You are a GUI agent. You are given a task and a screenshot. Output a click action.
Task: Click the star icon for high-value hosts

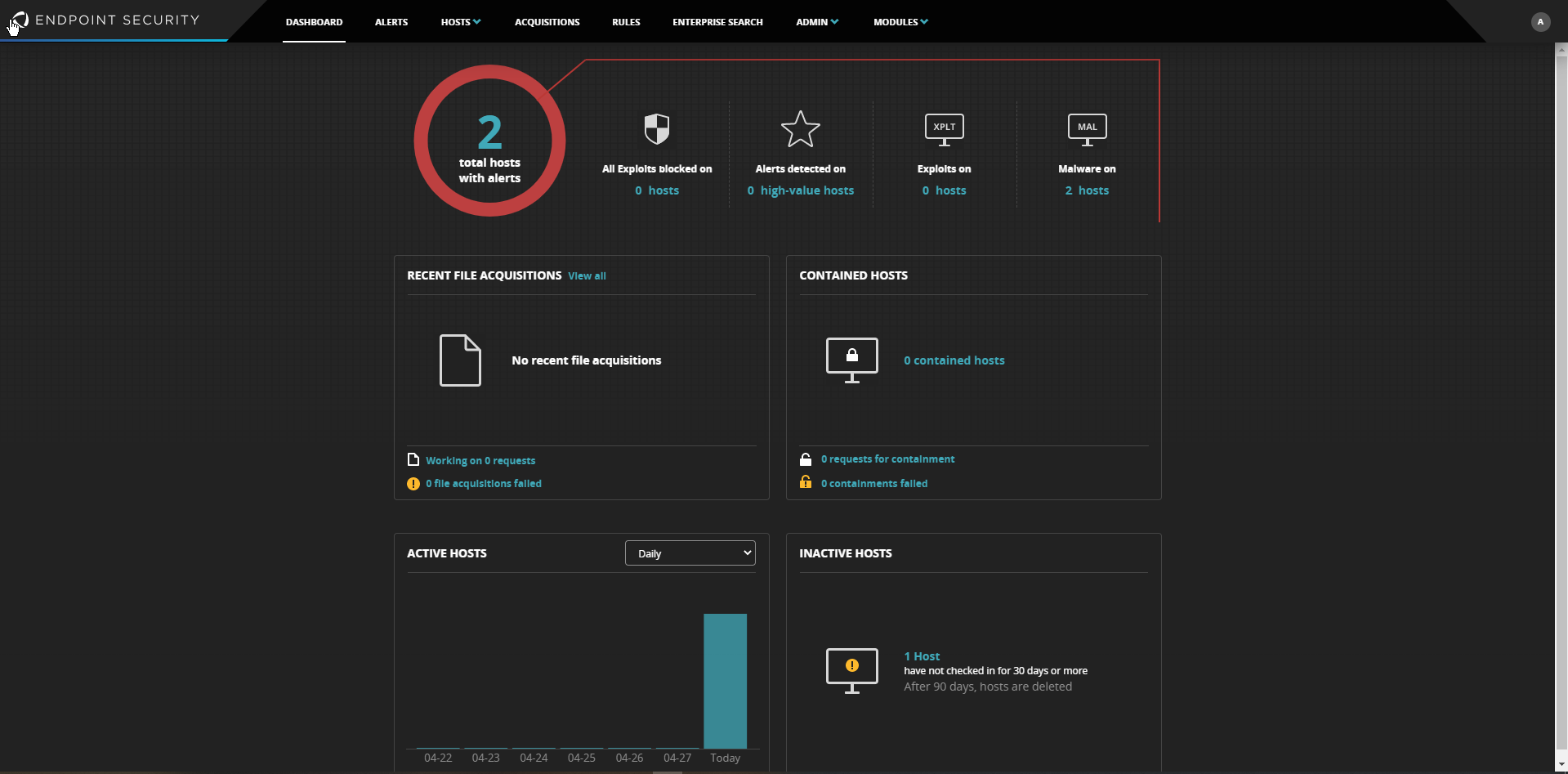pyautogui.click(x=800, y=129)
